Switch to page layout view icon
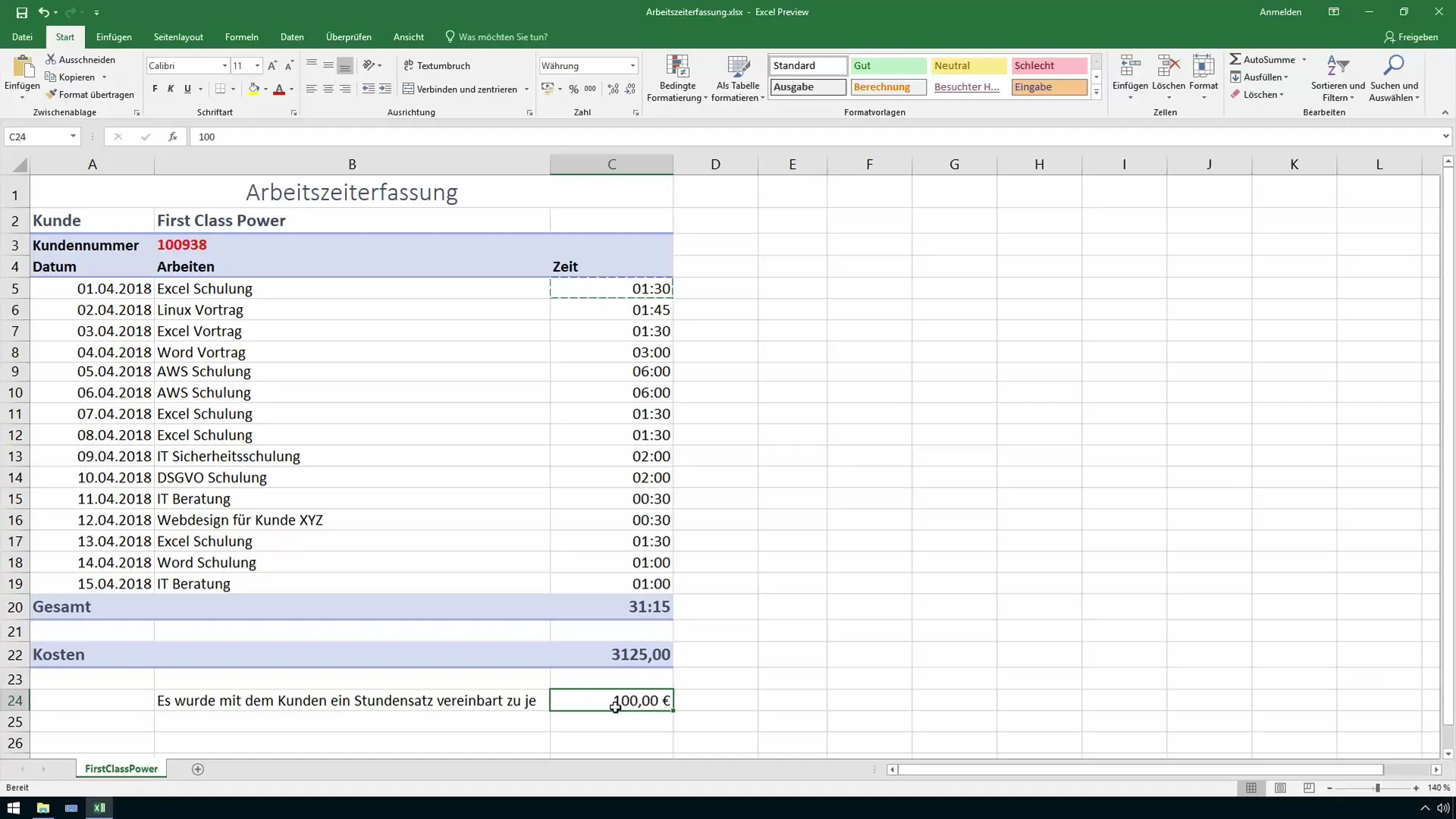Screen dimensions: 1456x819 tap(1280, 788)
